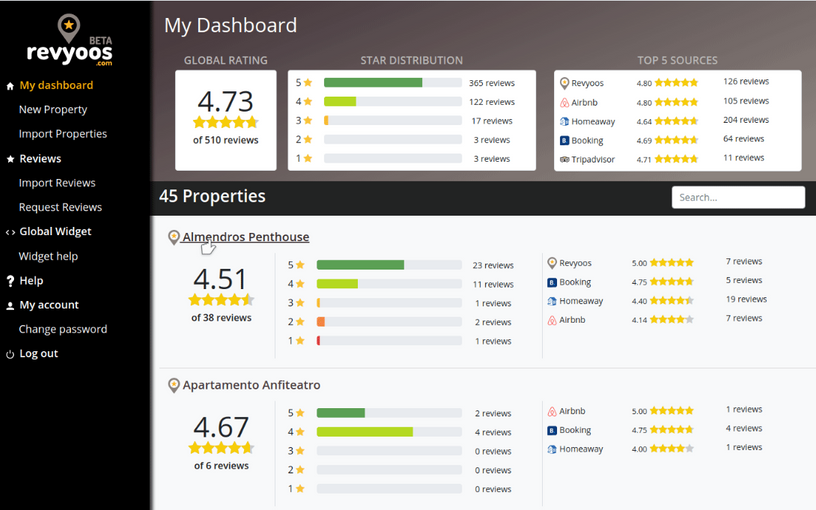Open the Help menu item

point(31,281)
